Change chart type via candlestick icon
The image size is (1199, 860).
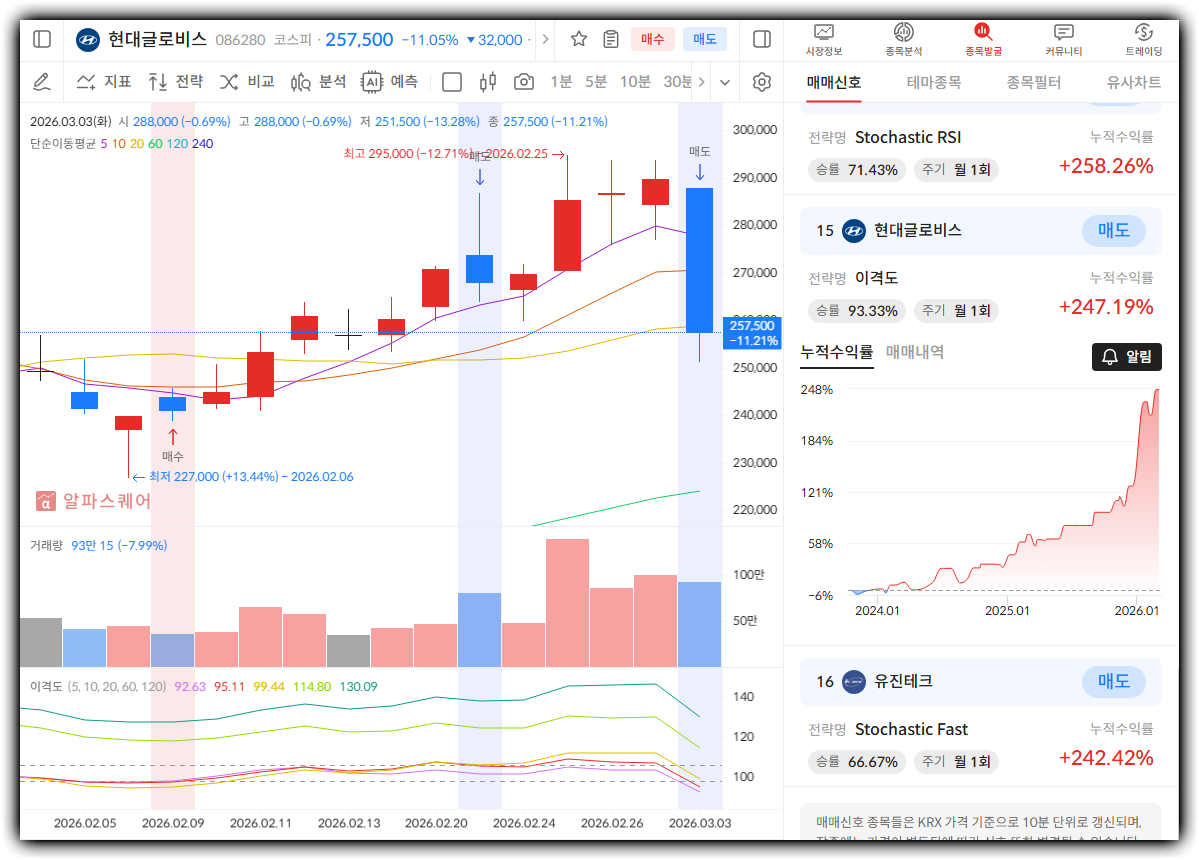(488, 81)
